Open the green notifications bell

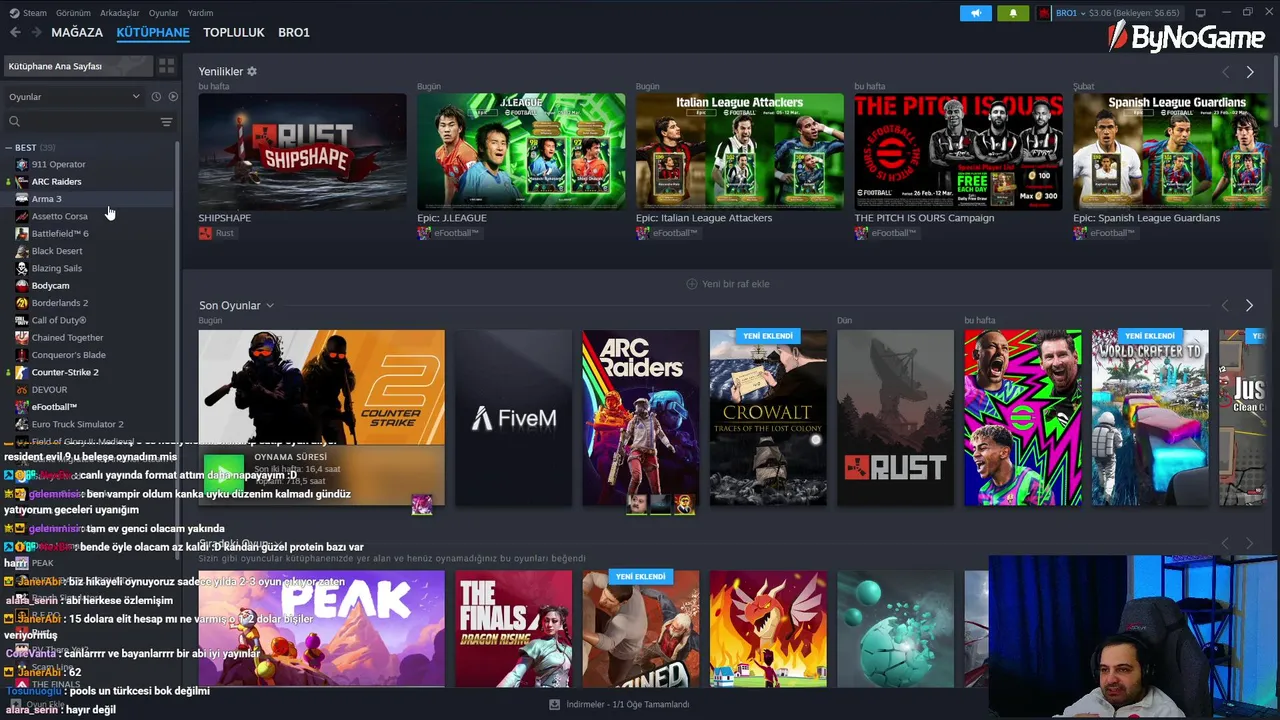(1013, 13)
